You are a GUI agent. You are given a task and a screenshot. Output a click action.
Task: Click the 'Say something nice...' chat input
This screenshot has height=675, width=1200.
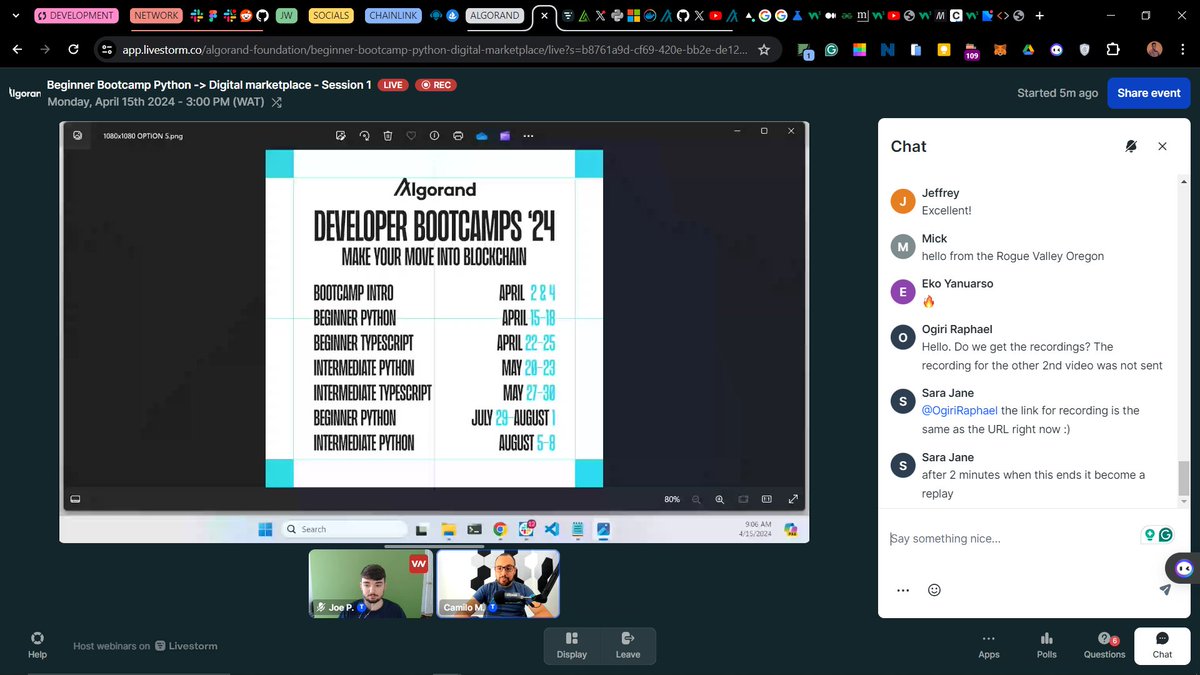tap(1010, 539)
